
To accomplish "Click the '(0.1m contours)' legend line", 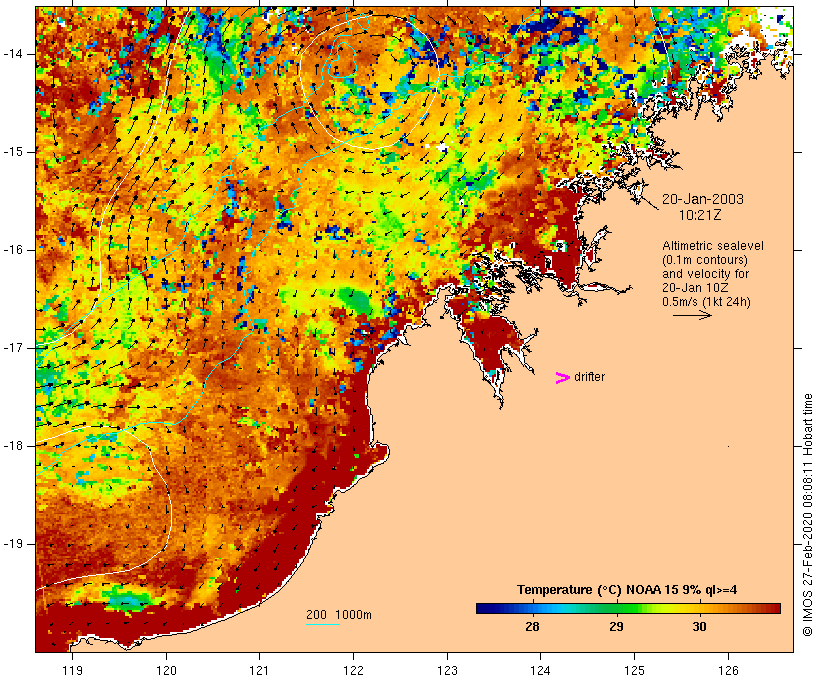I will [x=705, y=260].
